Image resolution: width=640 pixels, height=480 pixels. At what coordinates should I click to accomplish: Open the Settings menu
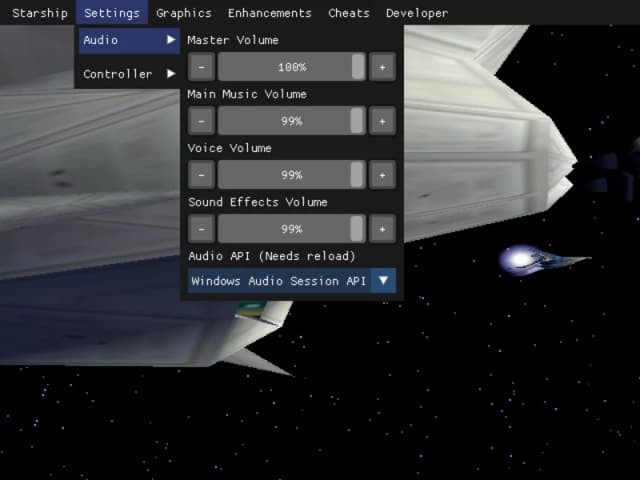click(112, 13)
